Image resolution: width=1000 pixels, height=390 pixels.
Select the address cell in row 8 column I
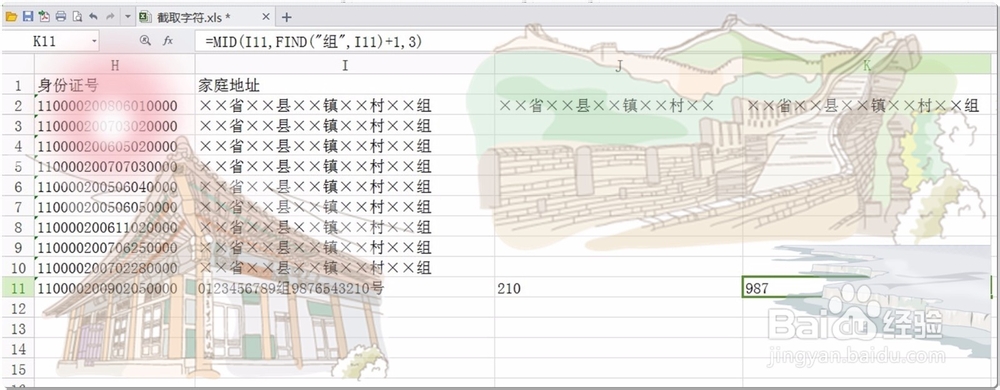(345, 228)
